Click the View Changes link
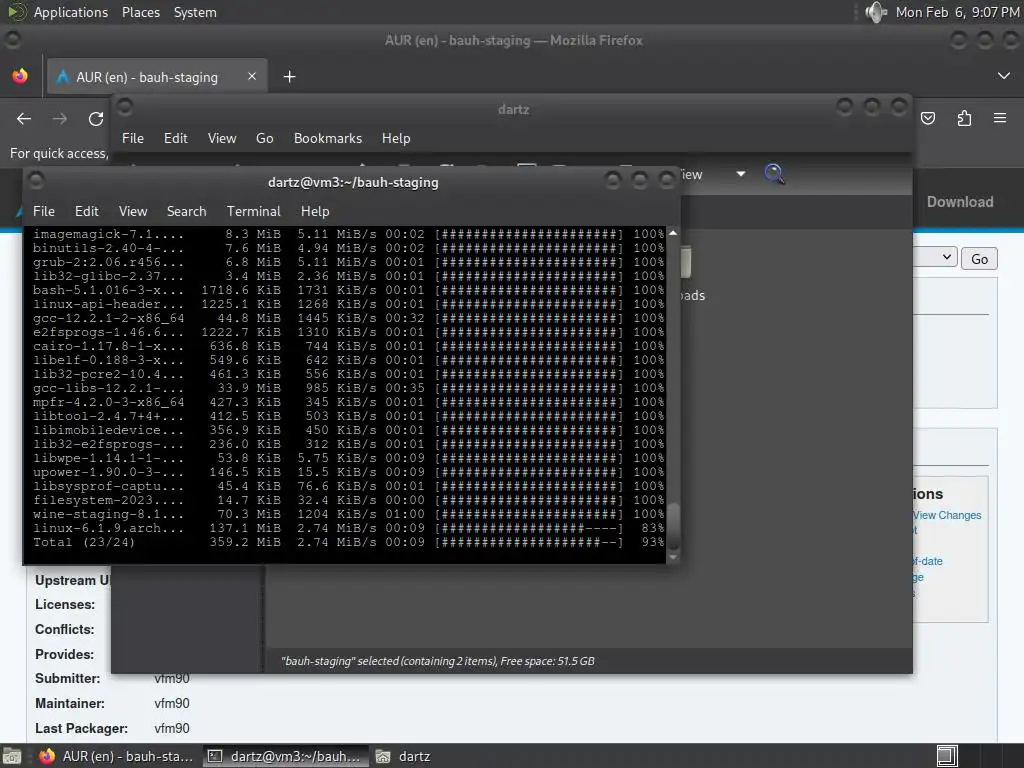Viewport: 1024px width, 768px height. (947, 515)
